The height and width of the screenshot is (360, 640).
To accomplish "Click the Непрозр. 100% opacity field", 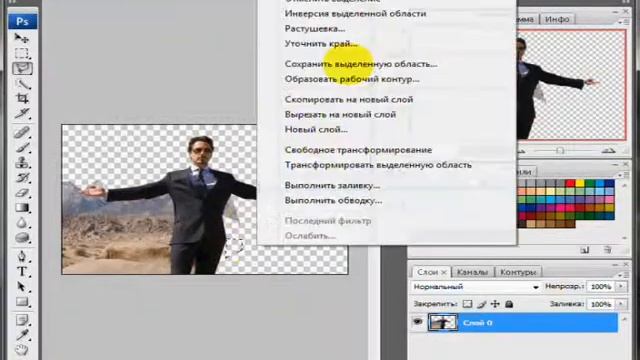I will coord(601,287).
